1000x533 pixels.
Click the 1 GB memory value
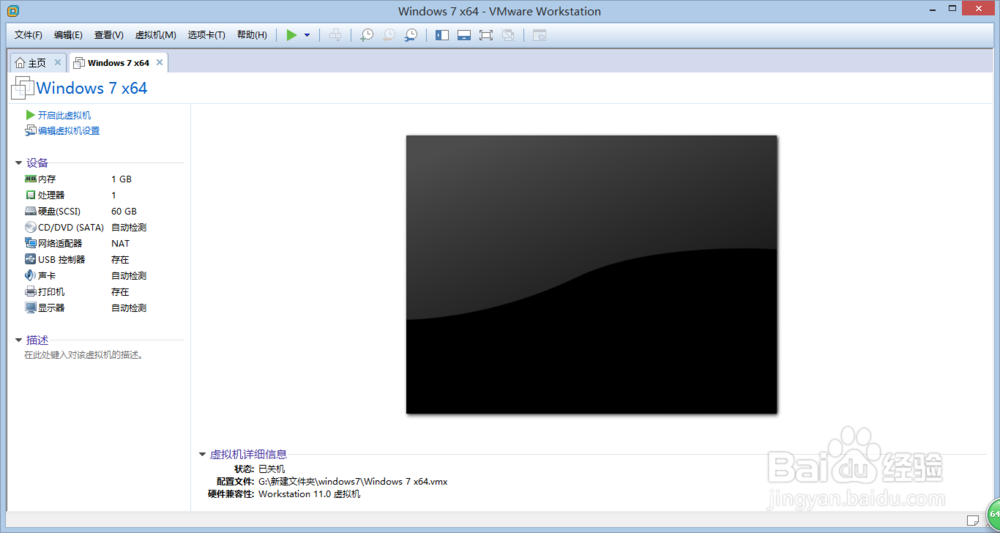click(121, 179)
